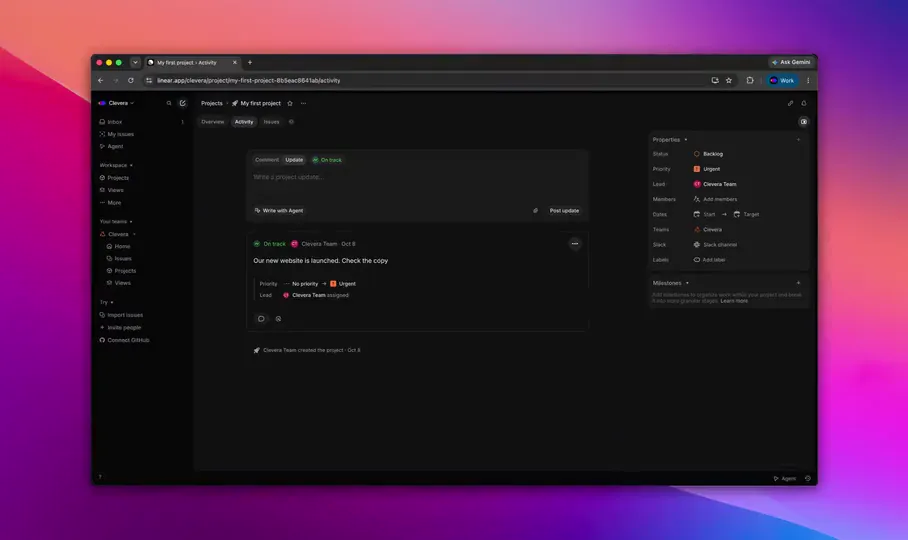Open the Agent button in bottom bar
This screenshot has width=908, height=540.
click(x=785, y=479)
